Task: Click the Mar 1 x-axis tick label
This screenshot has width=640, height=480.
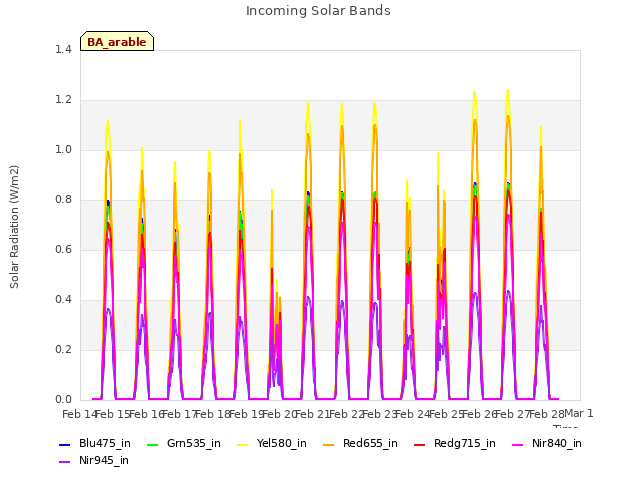Action: click(x=578, y=413)
